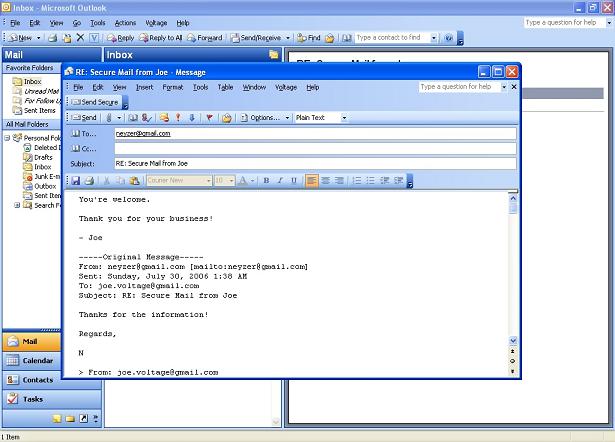The image size is (615, 442).
Task: Click the Print icon in Outlook main toolbar
Action: pos(53,38)
